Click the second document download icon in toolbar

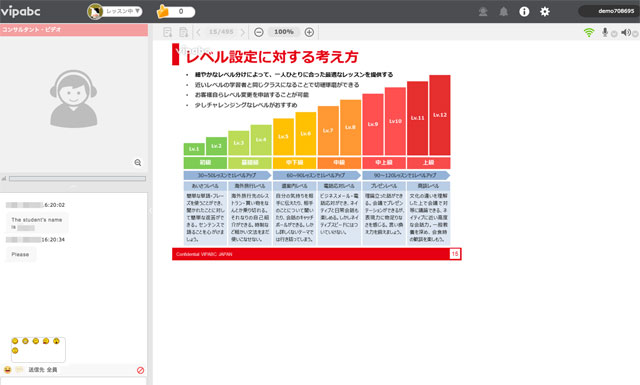[x=183, y=32]
